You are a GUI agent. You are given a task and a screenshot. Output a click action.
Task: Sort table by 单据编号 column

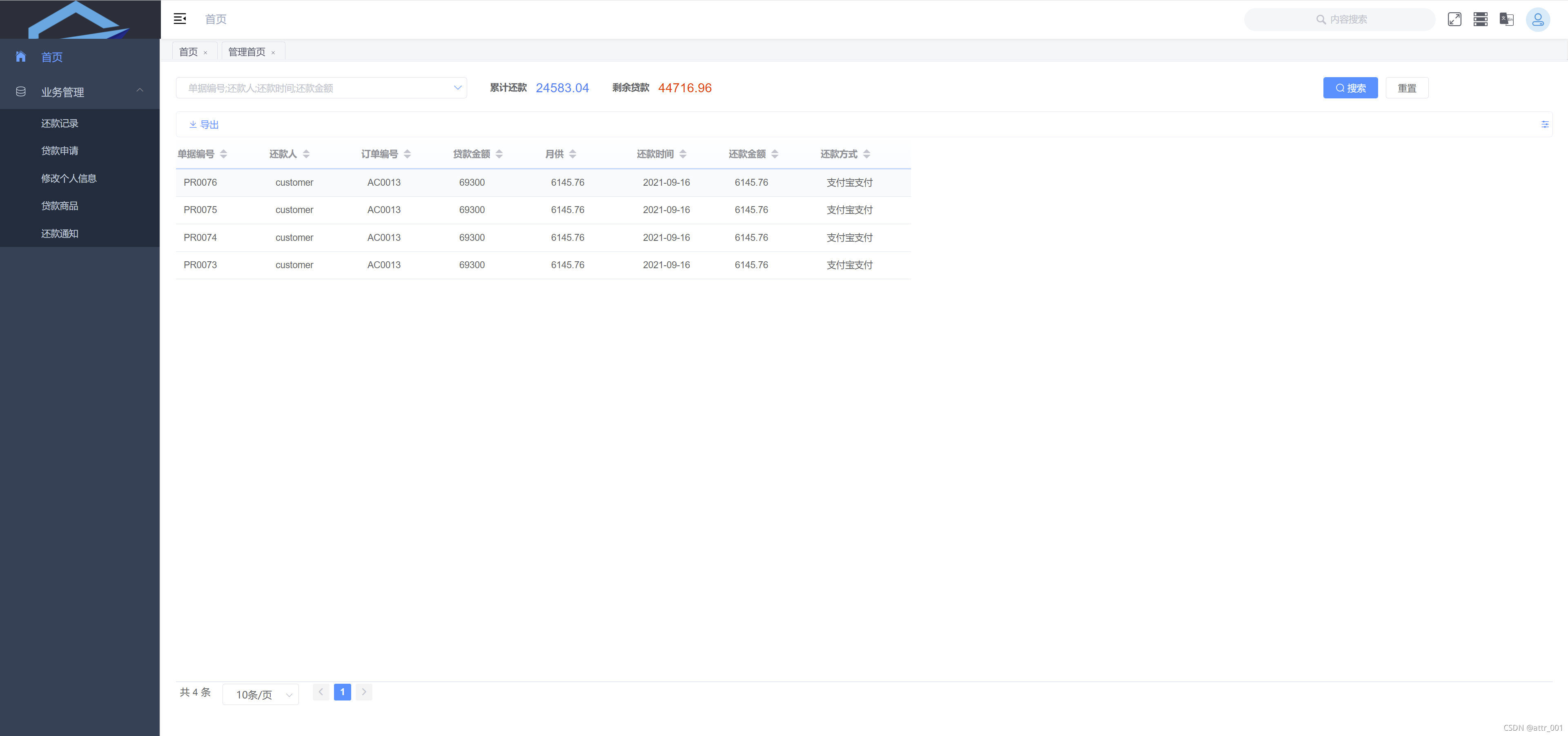point(223,154)
